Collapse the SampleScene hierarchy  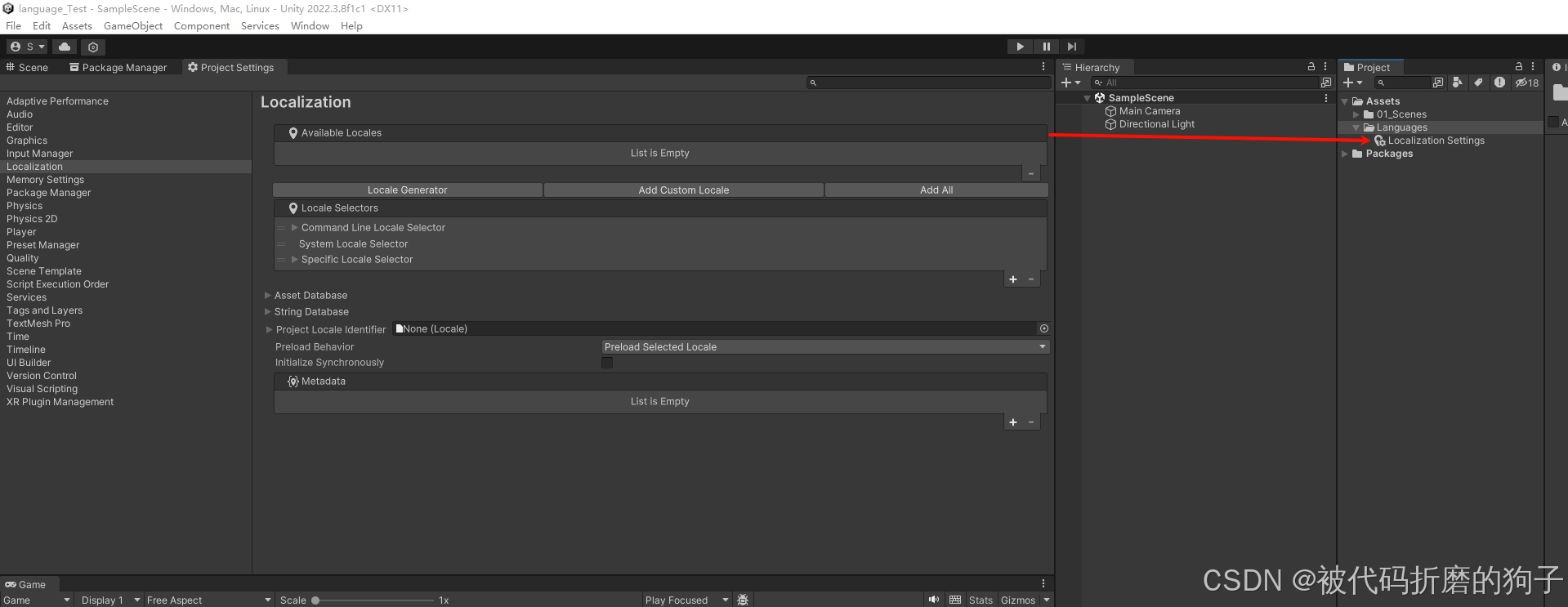pos(1087,98)
